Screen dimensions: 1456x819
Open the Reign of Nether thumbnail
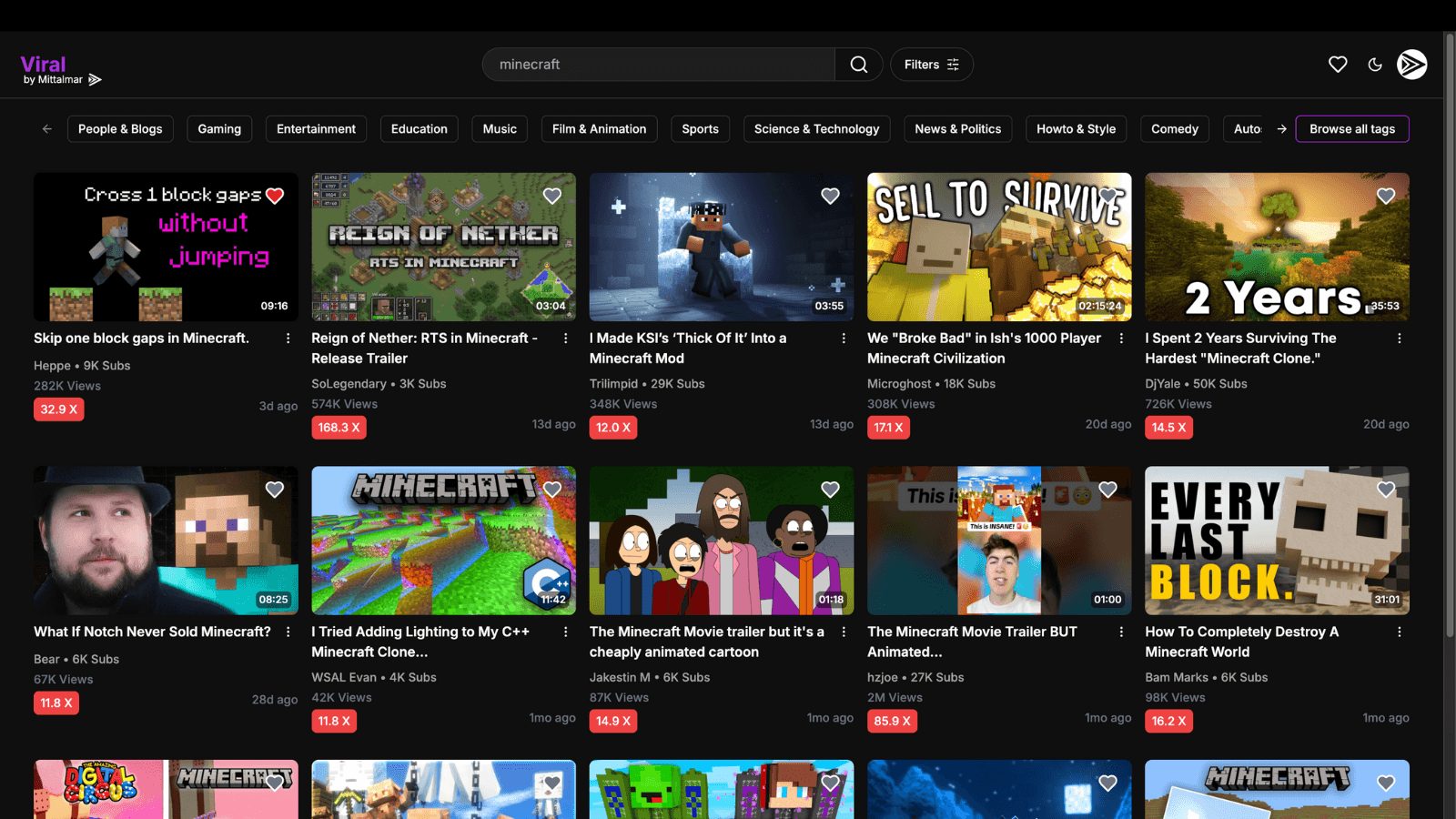point(443,247)
